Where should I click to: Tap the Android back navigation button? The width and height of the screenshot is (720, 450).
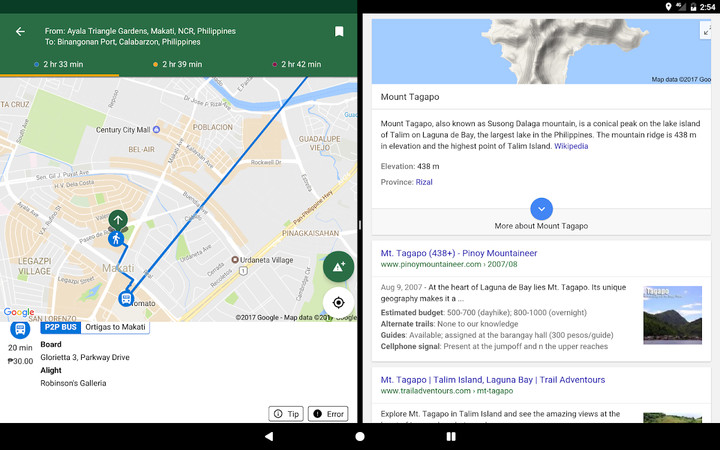(x=269, y=436)
